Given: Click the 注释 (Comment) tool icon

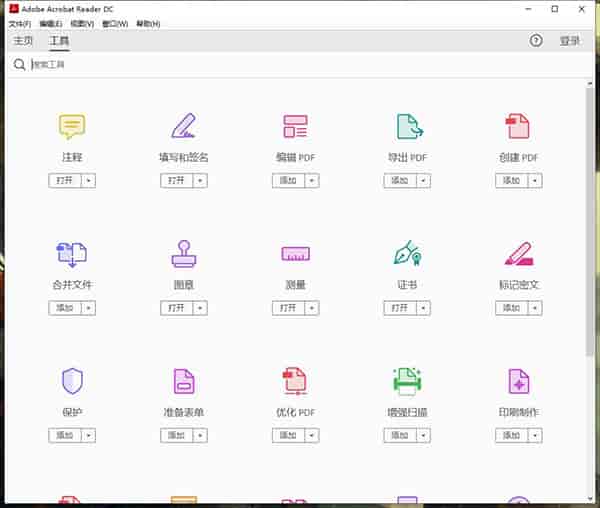Looking at the screenshot, I should coord(72,126).
